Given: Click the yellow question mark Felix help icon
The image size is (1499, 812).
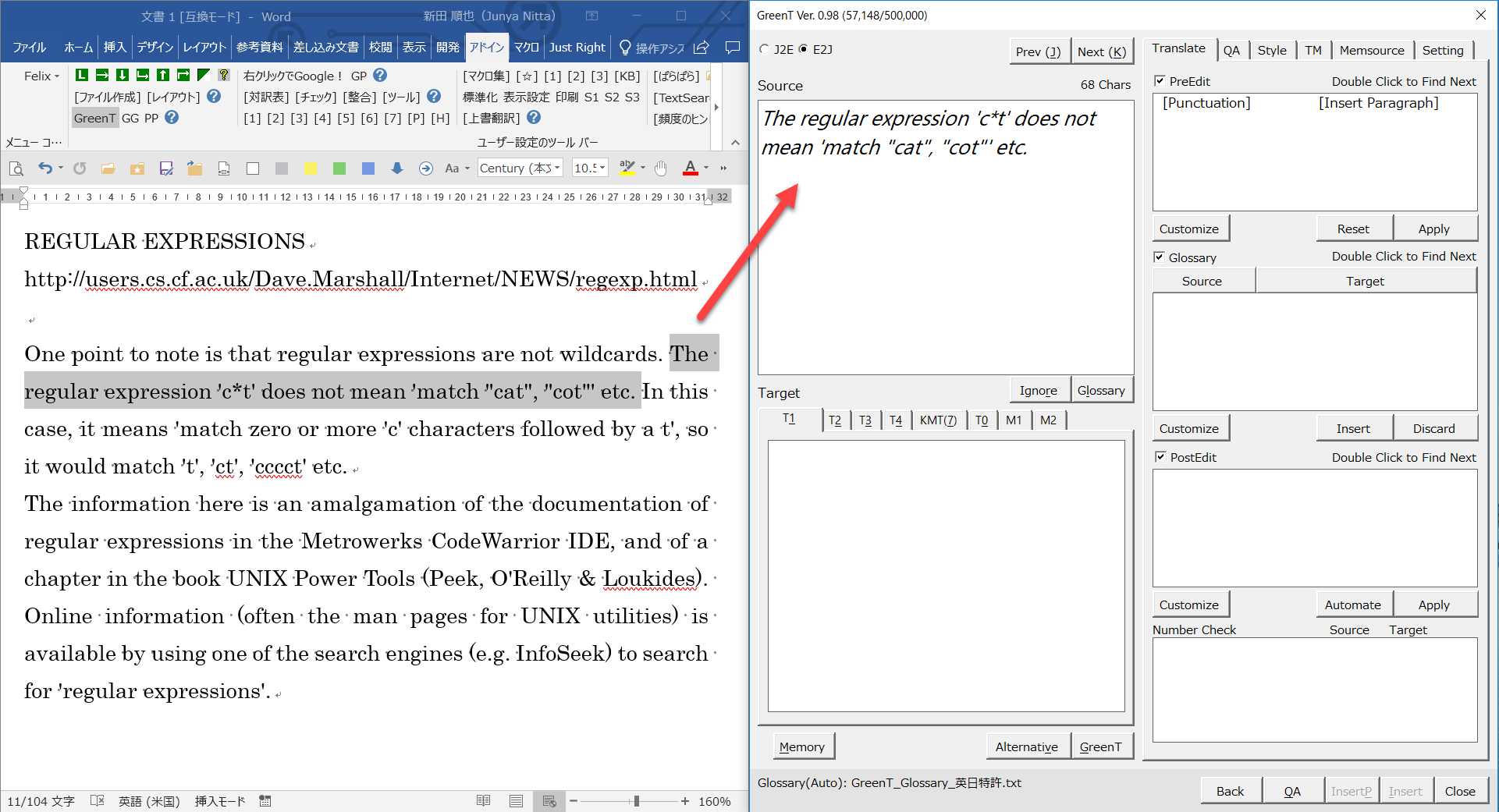Looking at the screenshot, I should (224, 75).
